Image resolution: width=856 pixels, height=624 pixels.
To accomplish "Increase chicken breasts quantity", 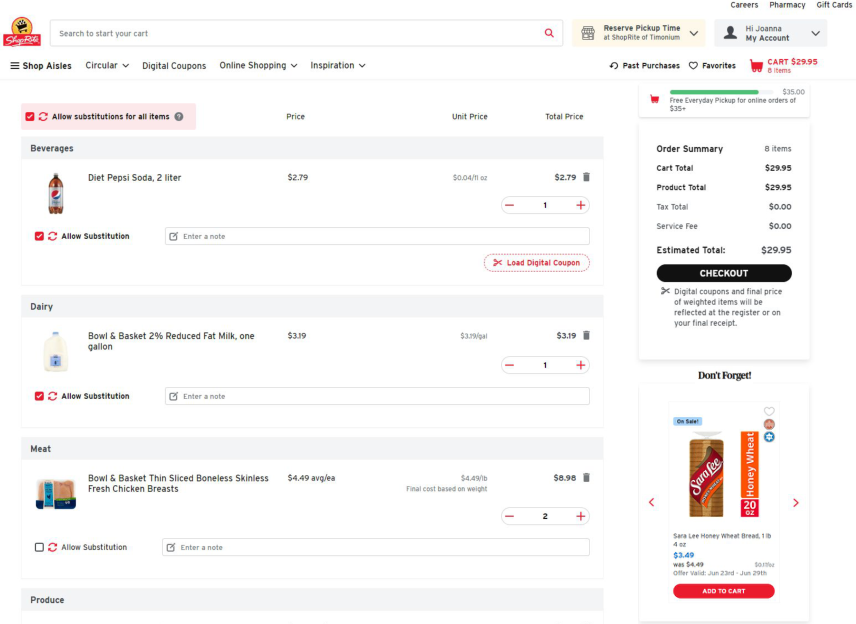I will [x=580, y=516].
